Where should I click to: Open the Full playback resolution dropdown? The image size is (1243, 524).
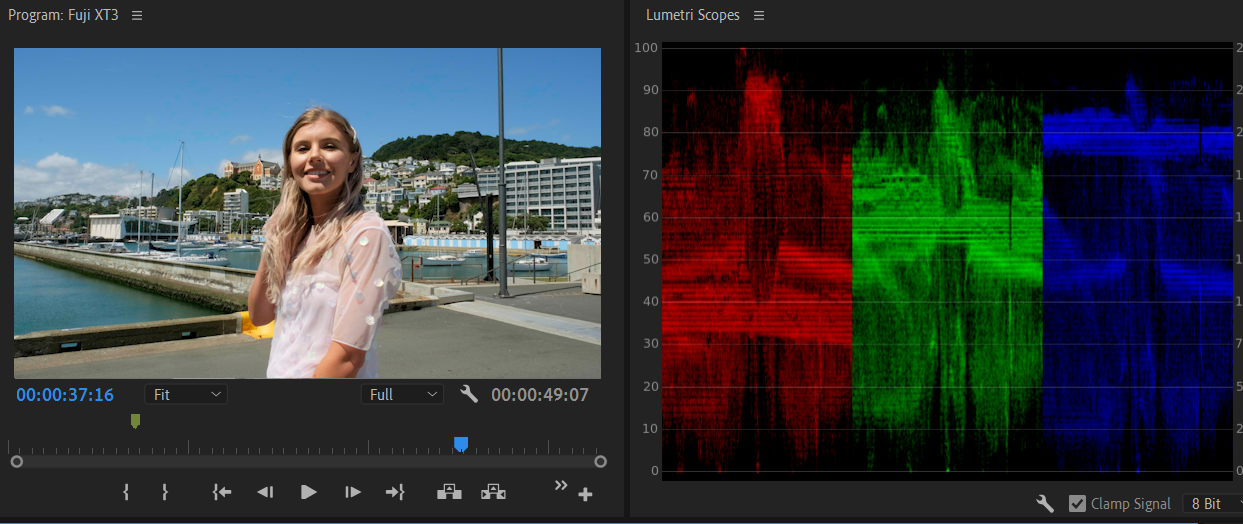tap(401, 395)
